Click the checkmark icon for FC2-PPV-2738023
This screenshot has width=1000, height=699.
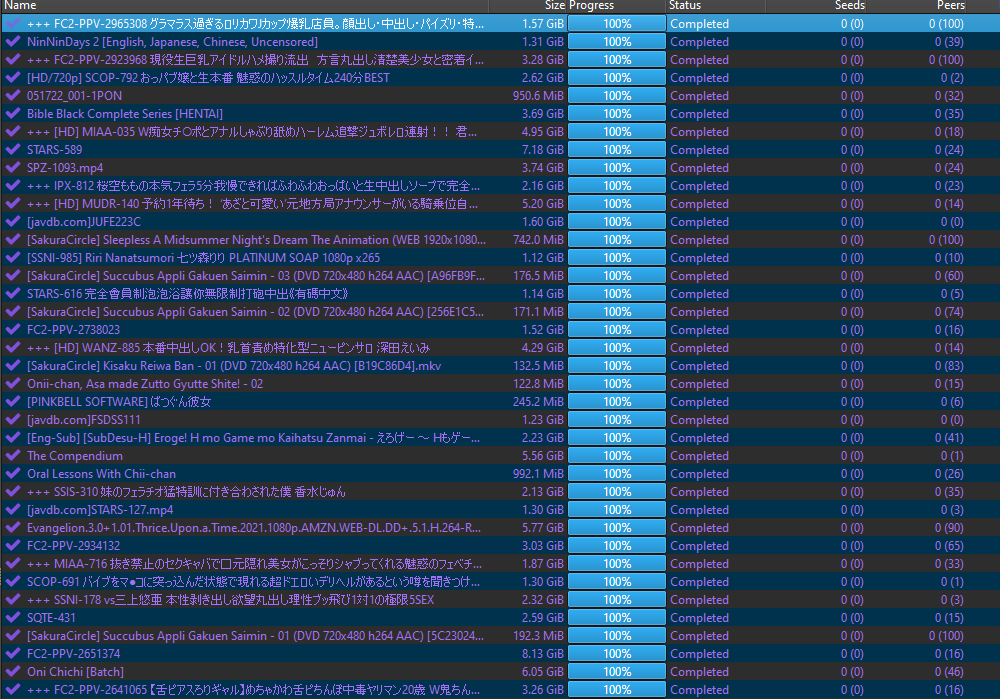pyautogui.click(x=12, y=329)
